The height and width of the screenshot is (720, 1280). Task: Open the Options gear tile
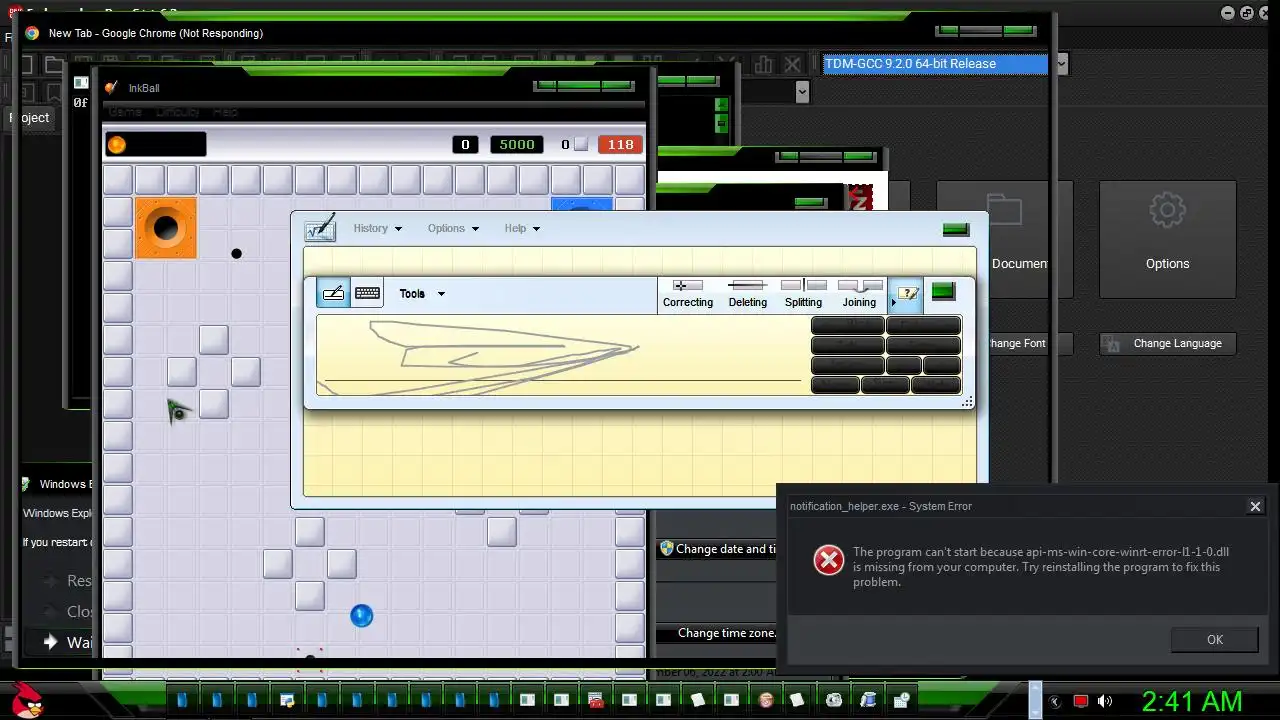[x=1168, y=240]
